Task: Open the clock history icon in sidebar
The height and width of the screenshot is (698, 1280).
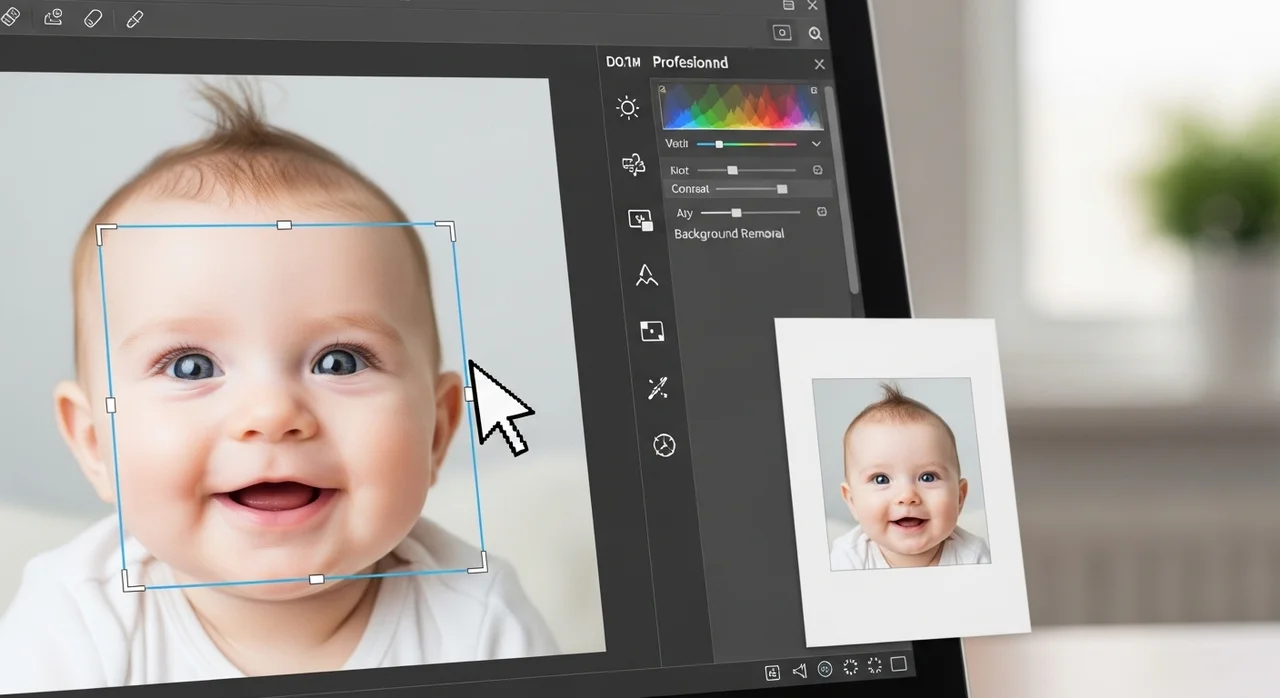Action: click(x=664, y=445)
